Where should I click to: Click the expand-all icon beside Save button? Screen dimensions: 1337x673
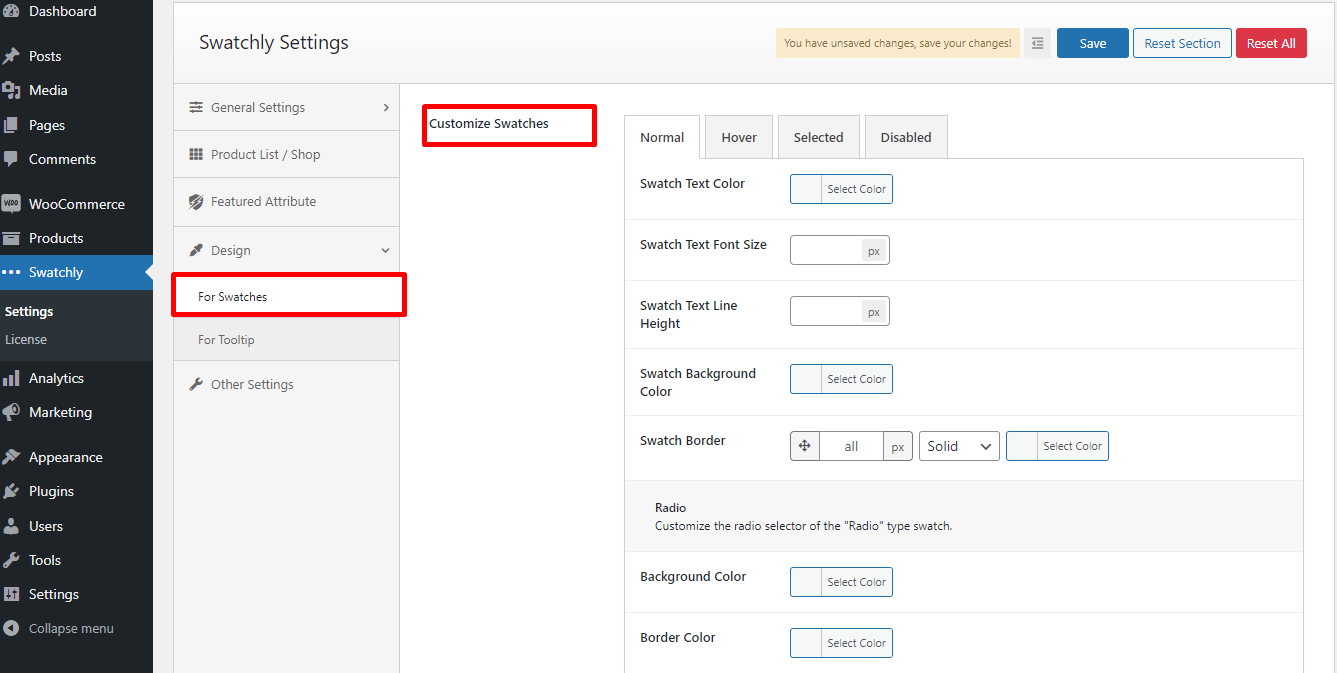pyautogui.click(x=1038, y=43)
